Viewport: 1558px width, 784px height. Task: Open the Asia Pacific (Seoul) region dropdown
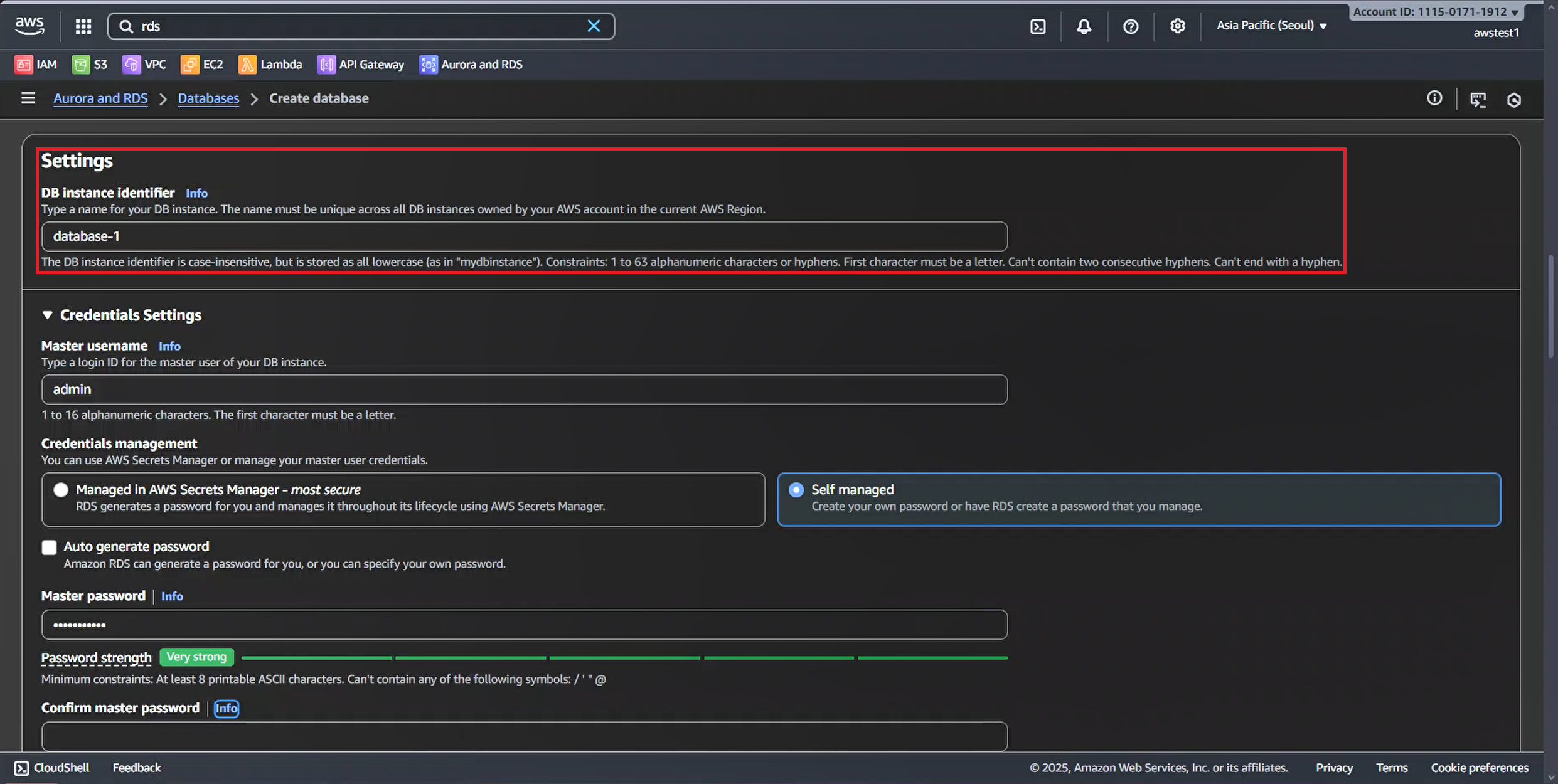[1271, 26]
